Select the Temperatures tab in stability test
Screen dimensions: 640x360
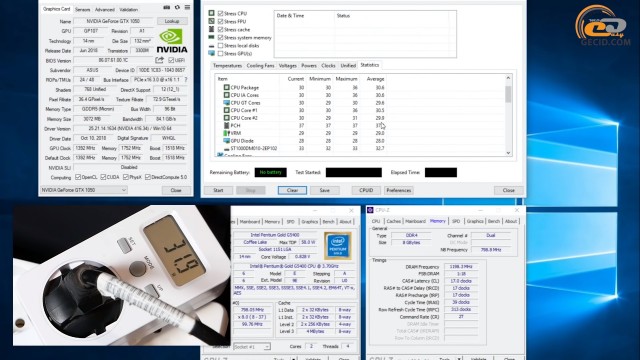click(227, 65)
